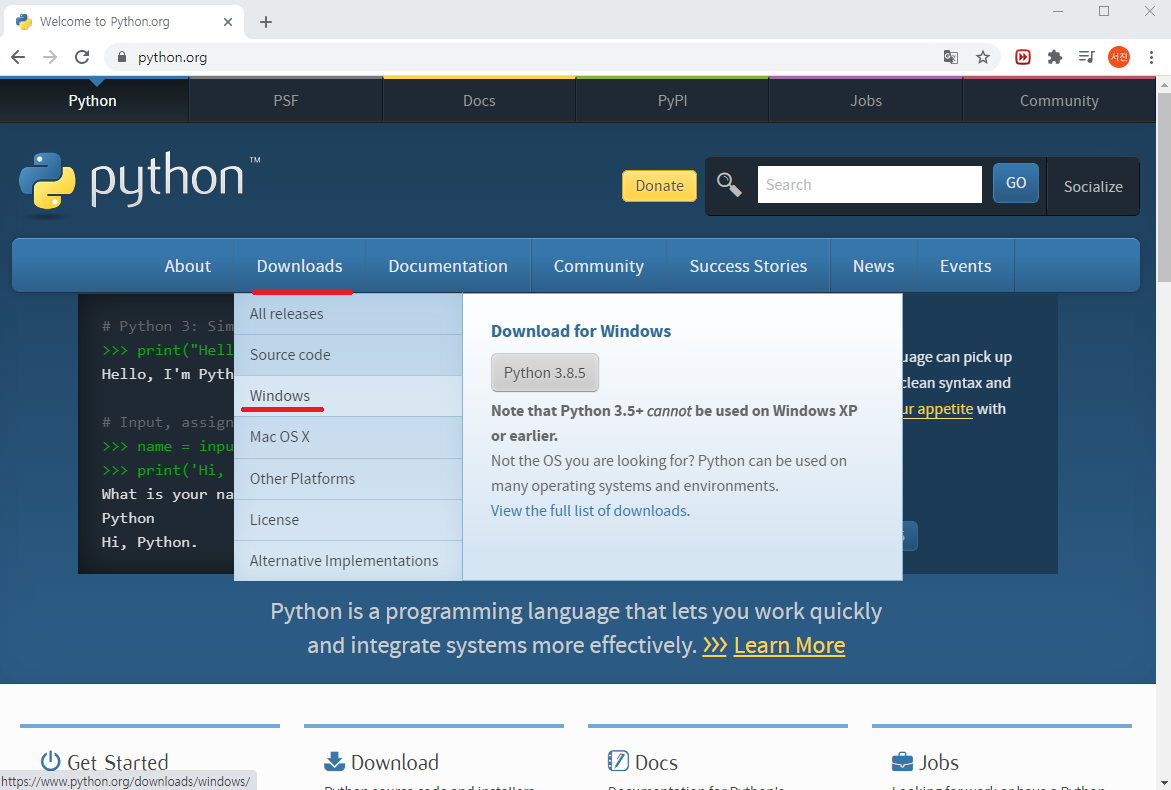Open the About navigation menu
Screen dimensions: 1171x790
(187, 266)
